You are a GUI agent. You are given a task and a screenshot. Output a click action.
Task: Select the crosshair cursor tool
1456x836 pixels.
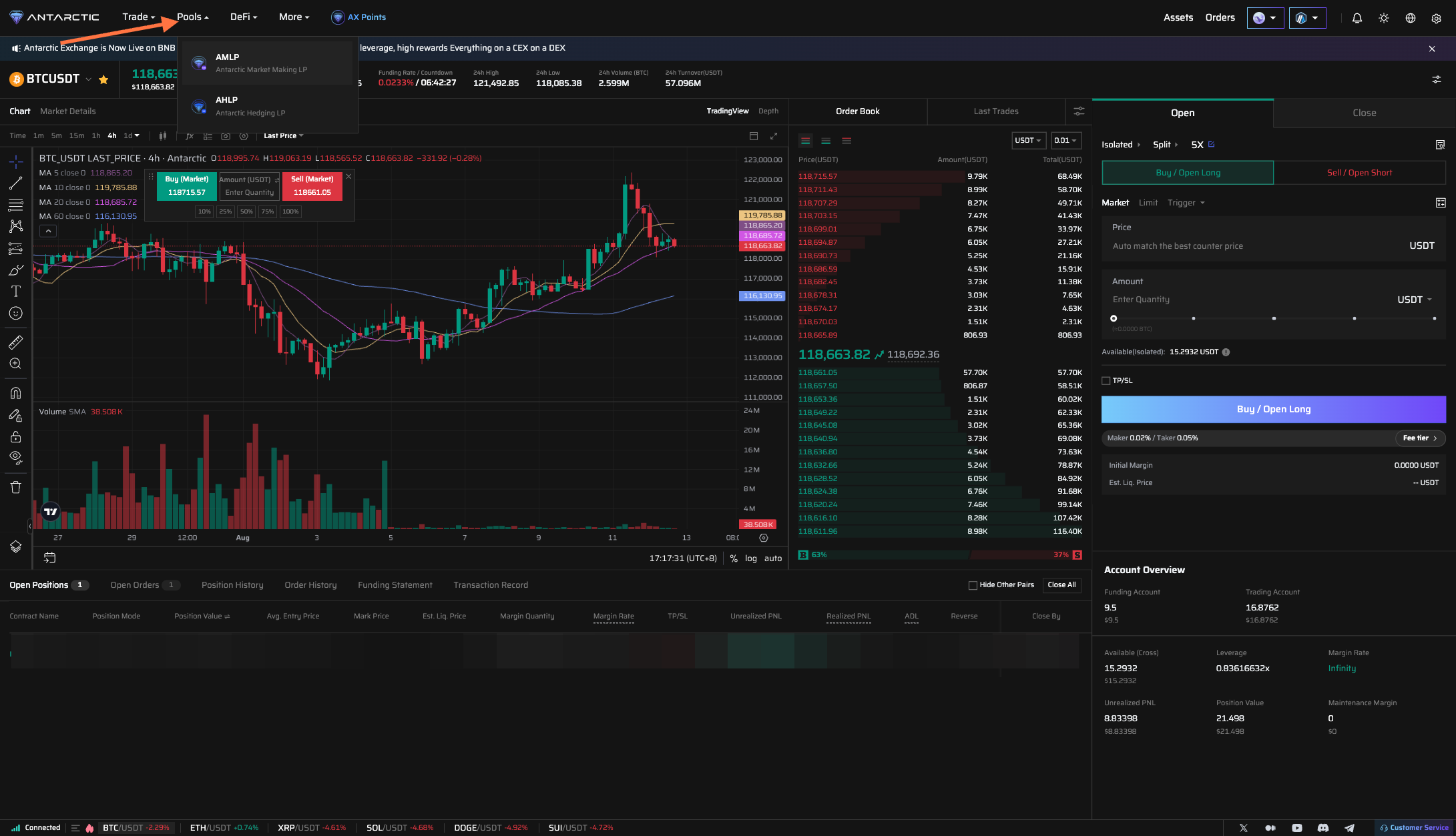(16, 161)
